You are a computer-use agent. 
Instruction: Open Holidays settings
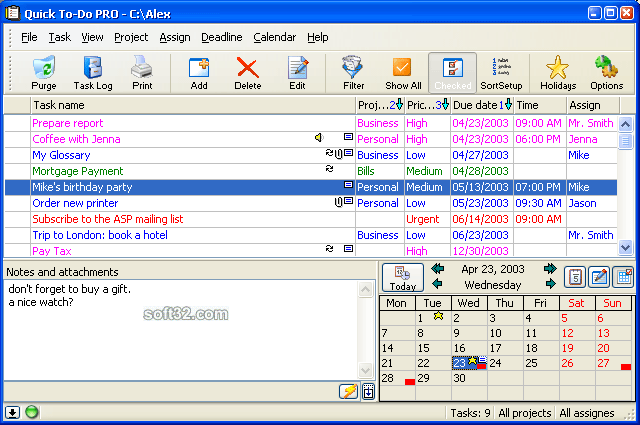558,73
